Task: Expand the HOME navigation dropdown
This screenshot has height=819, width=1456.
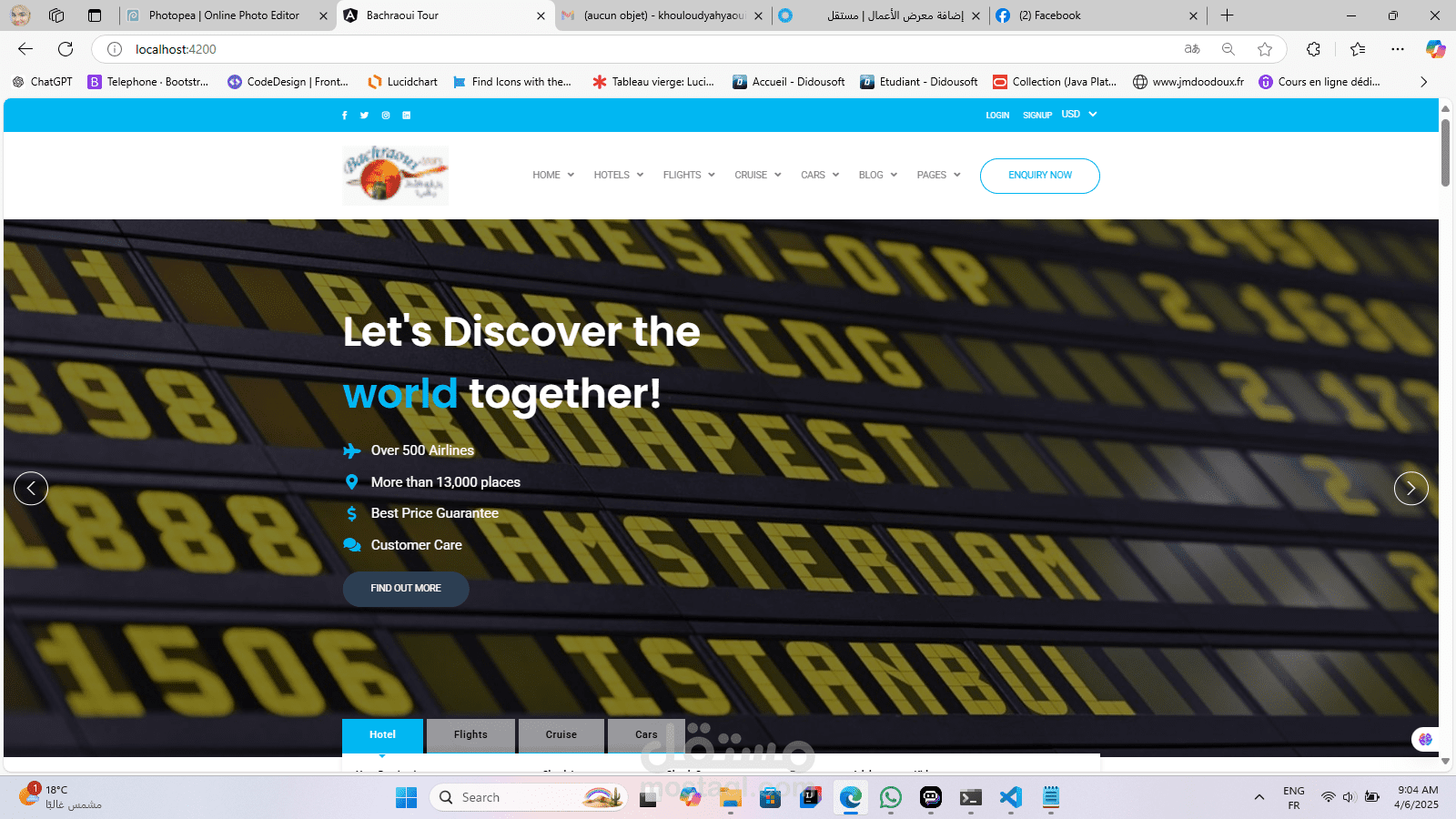Action: [x=553, y=175]
